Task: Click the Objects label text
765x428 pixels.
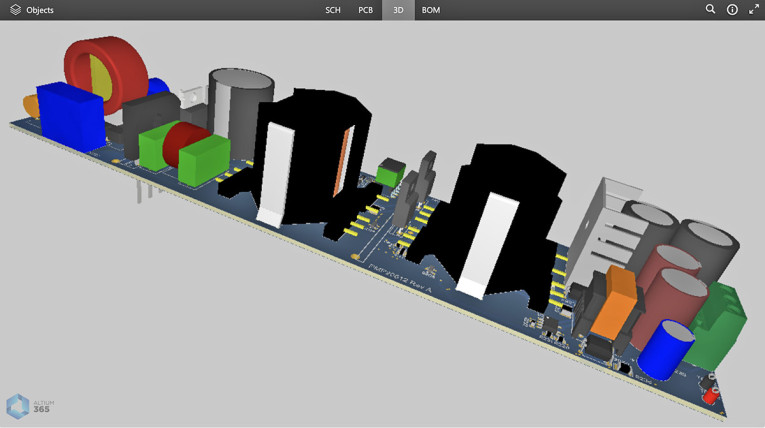Action: pyautogui.click(x=40, y=10)
